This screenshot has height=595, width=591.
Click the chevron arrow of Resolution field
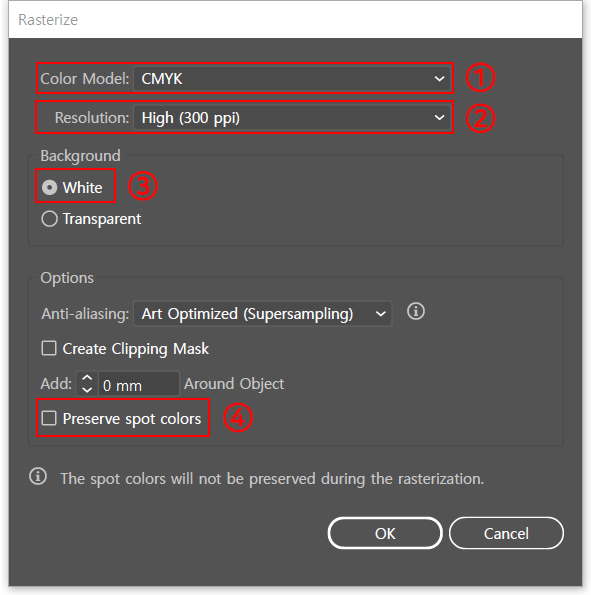tap(439, 118)
